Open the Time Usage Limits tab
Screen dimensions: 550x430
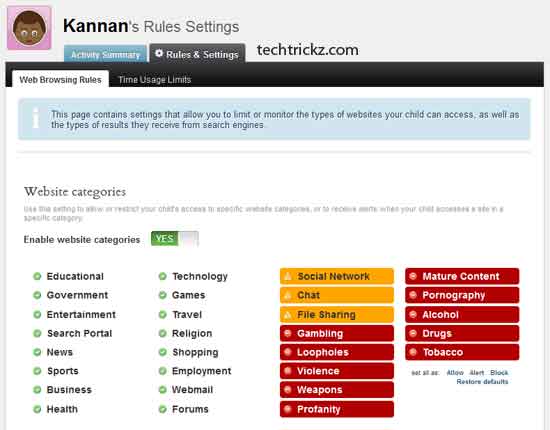(154, 80)
